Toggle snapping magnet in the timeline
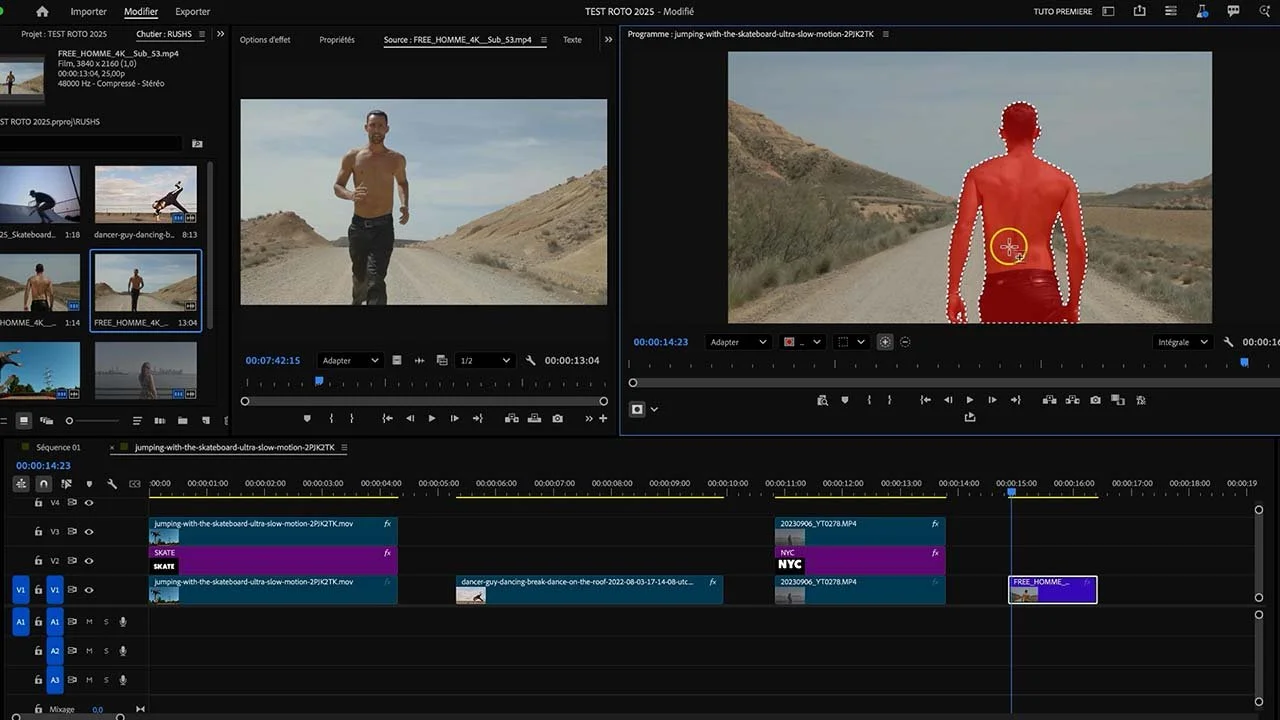The height and width of the screenshot is (720, 1280). click(x=43, y=484)
